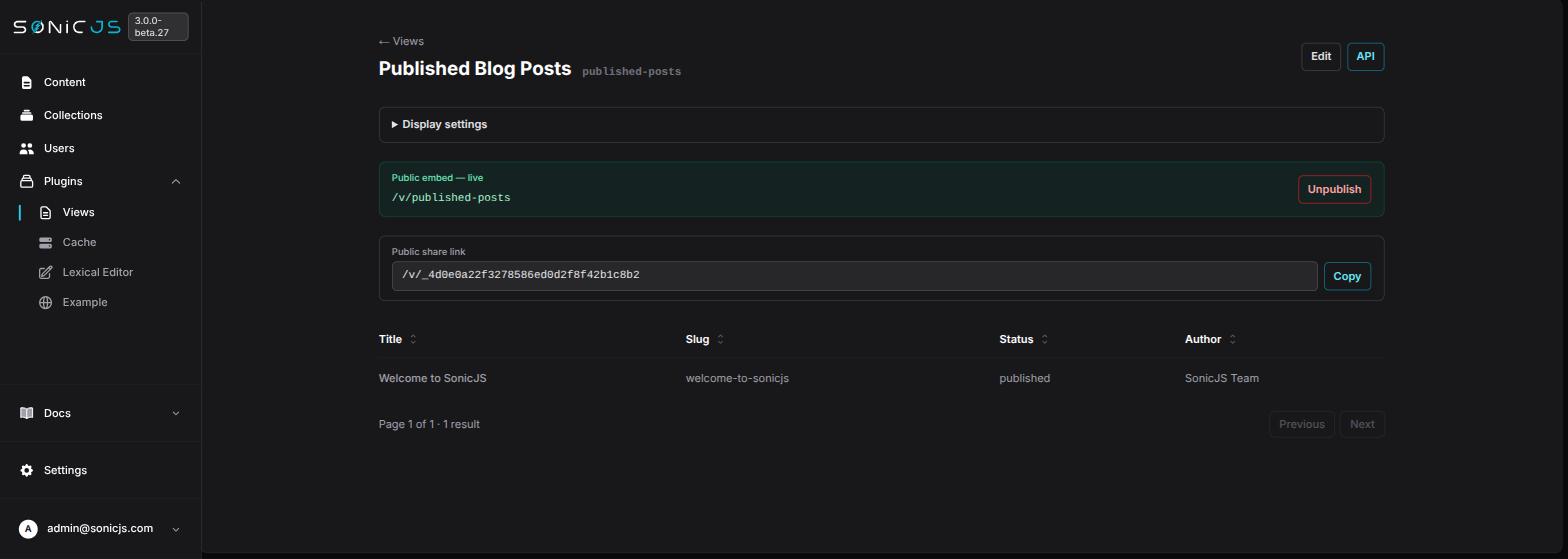The width and height of the screenshot is (1568, 559).
Task: Click the Slug column header
Action: pos(697,339)
